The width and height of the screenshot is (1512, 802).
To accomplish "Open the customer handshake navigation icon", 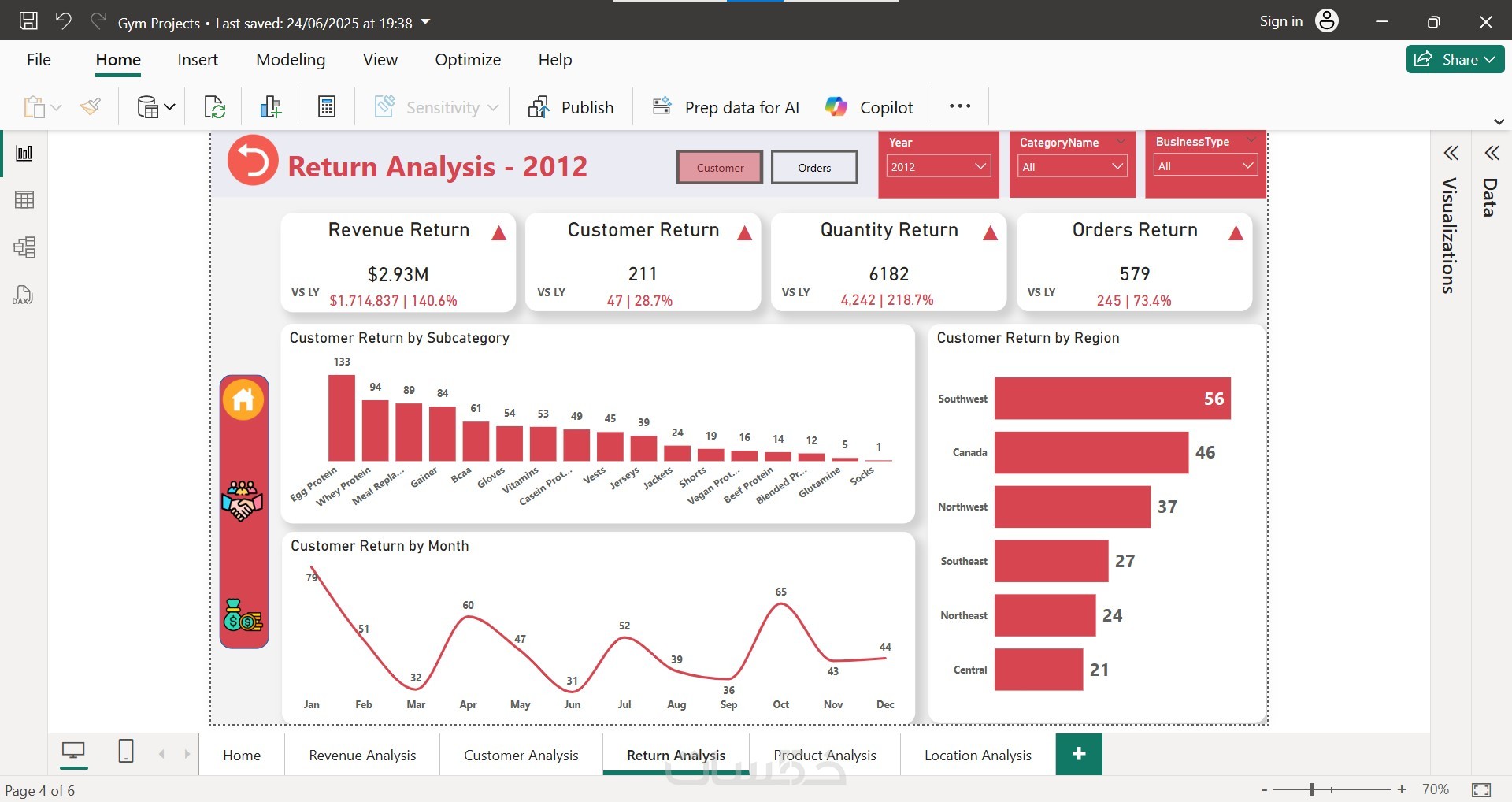I will coord(243,501).
